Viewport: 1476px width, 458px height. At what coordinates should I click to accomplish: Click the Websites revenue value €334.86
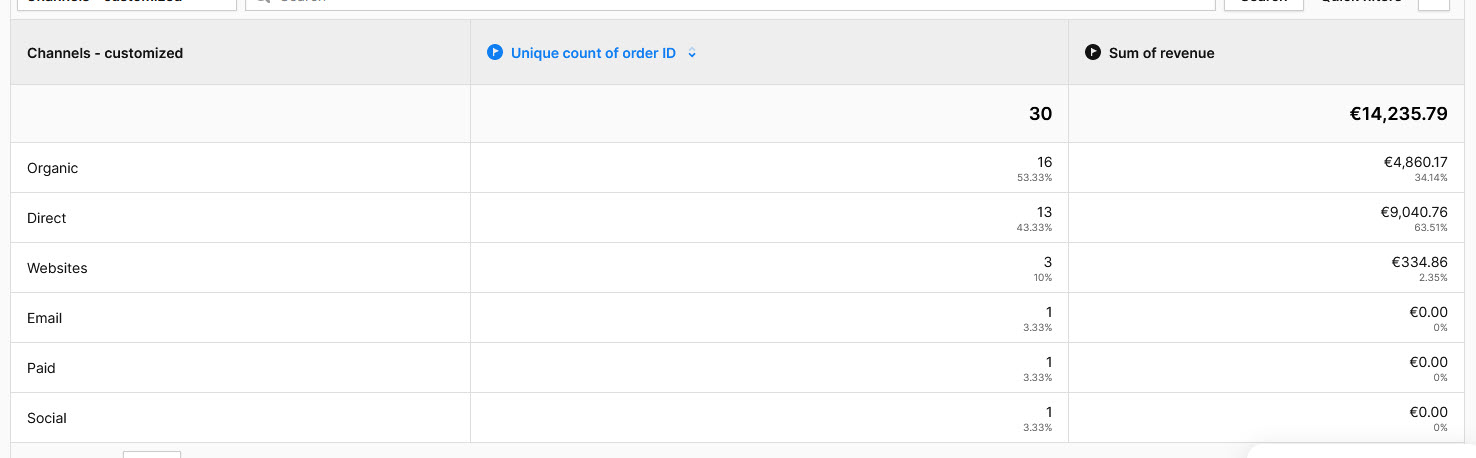tap(1419, 262)
